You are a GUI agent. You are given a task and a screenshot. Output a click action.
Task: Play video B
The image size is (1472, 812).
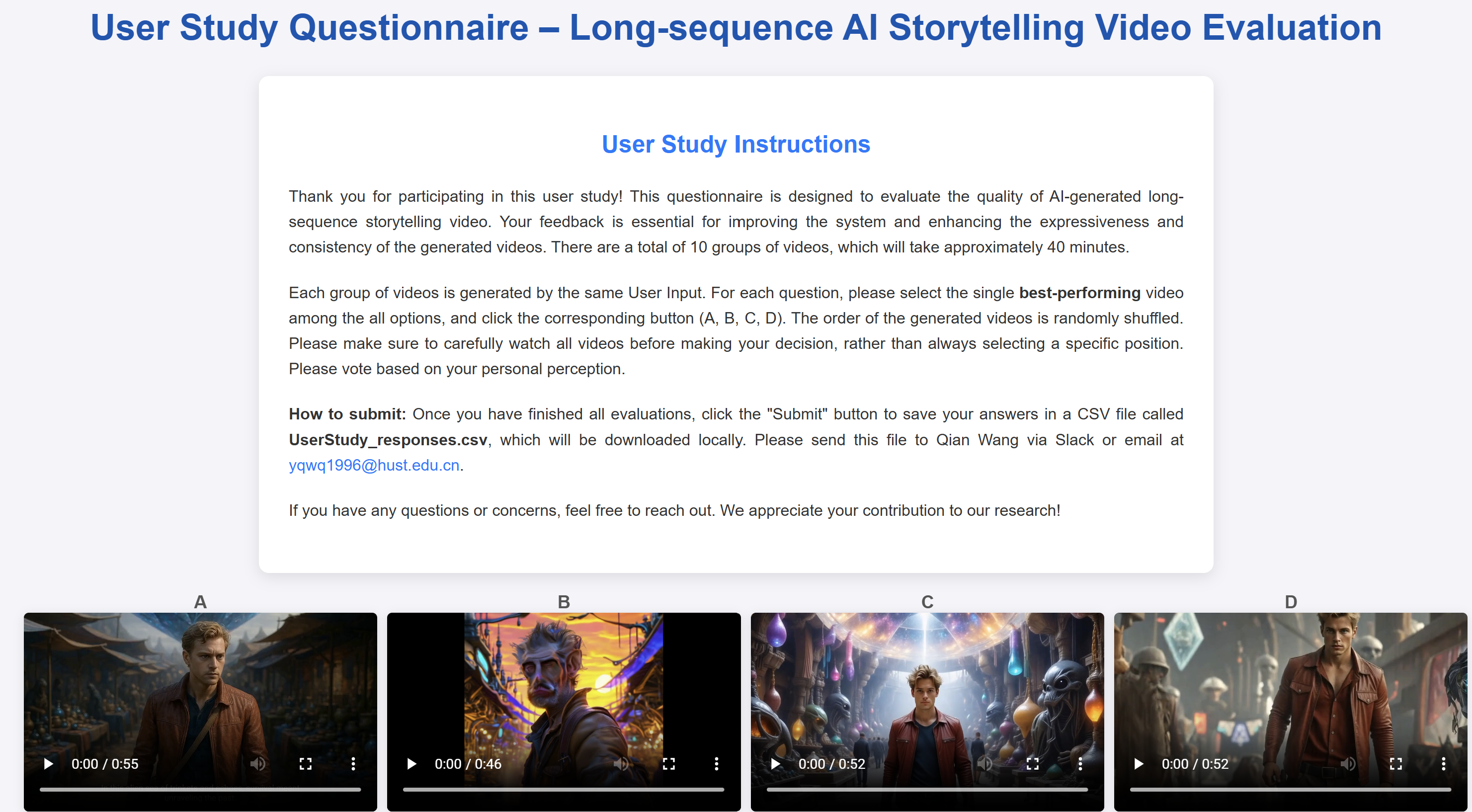click(x=411, y=764)
